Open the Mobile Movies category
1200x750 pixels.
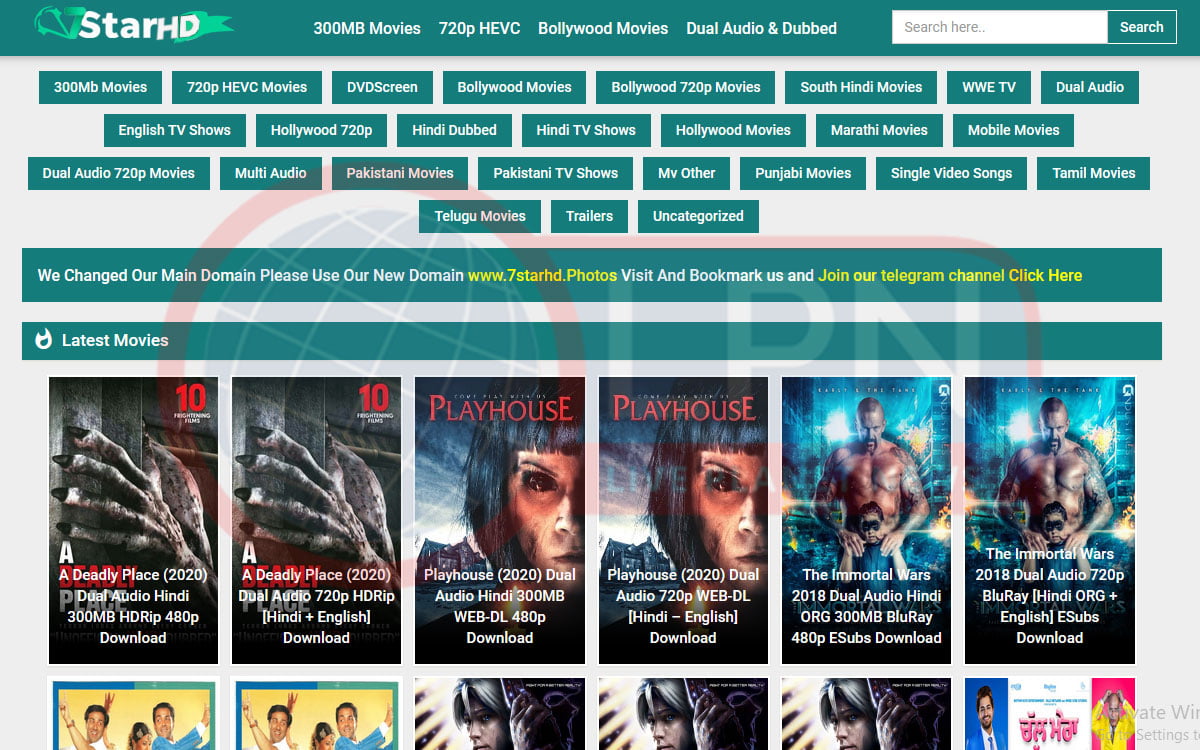1013,130
